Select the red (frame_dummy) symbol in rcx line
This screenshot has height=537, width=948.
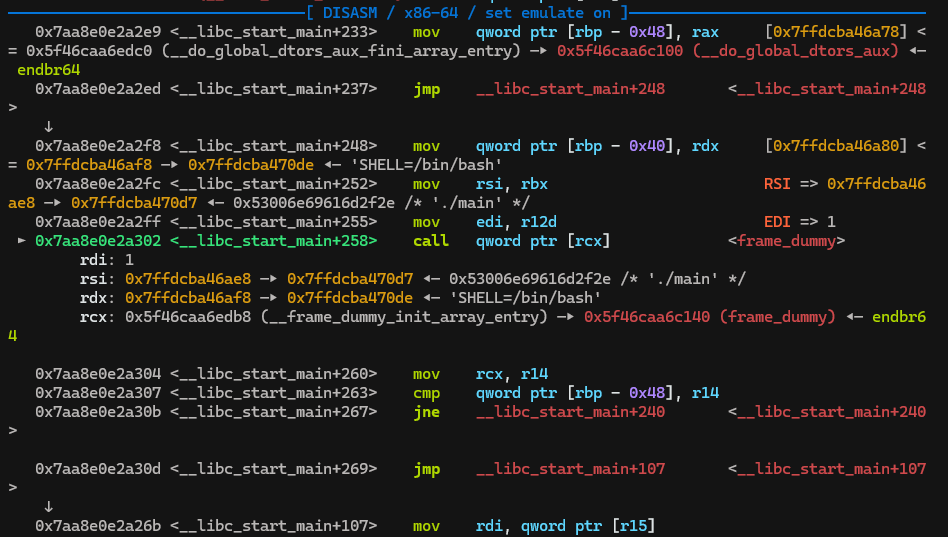point(776,317)
